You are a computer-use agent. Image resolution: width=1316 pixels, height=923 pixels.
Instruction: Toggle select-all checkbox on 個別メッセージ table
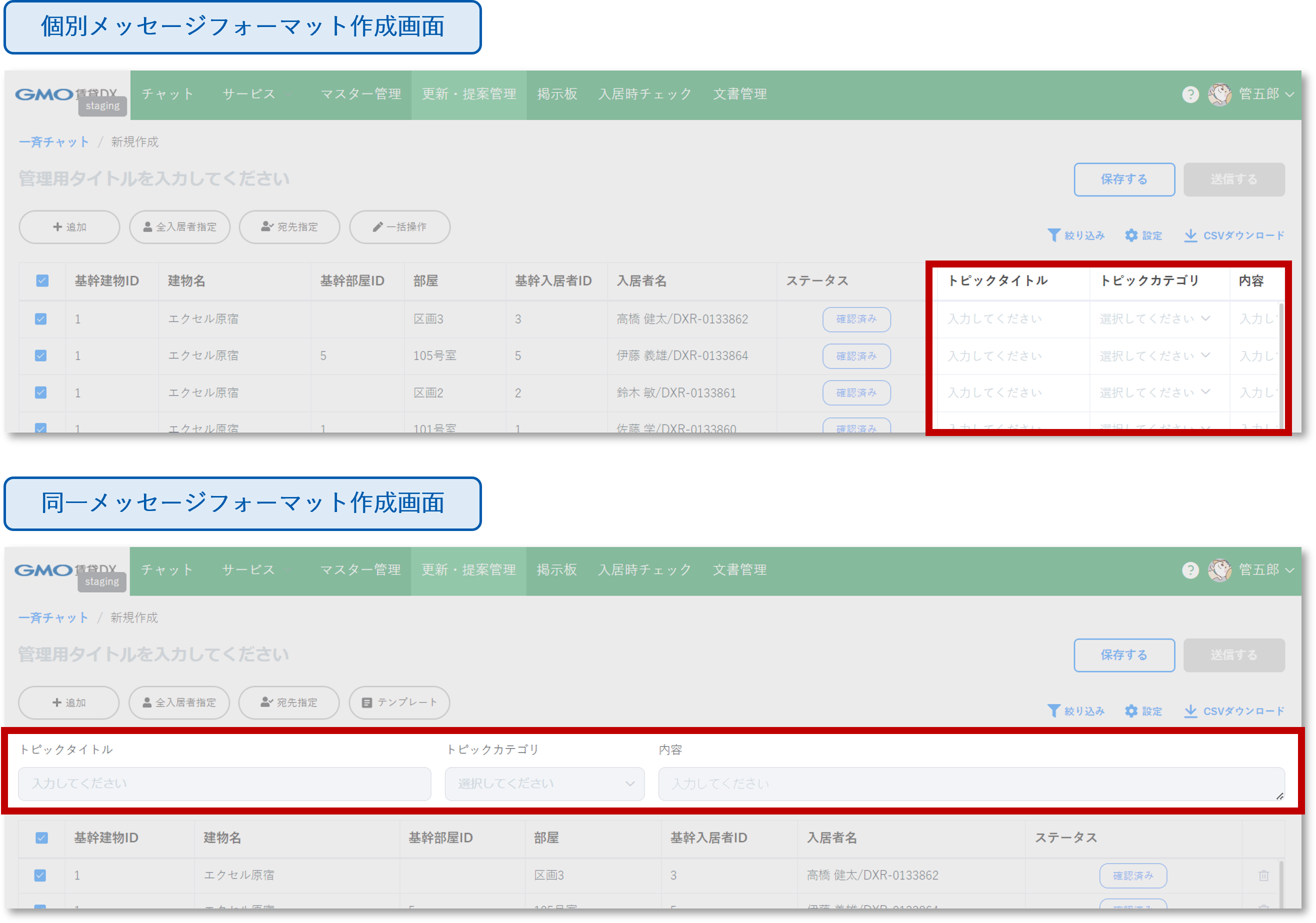pyautogui.click(x=42, y=281)
